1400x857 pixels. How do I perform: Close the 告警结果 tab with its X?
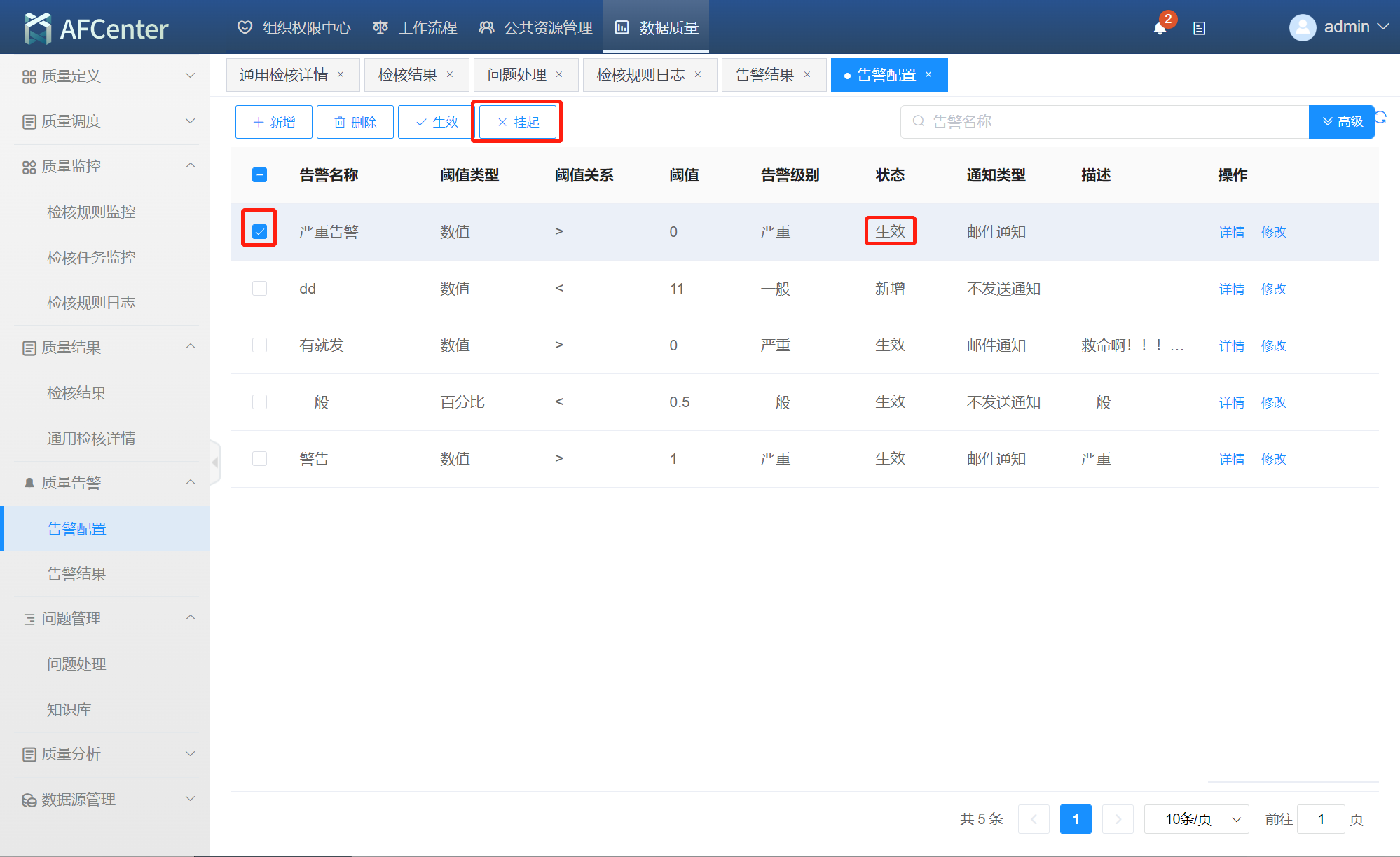tap(807, 74)
